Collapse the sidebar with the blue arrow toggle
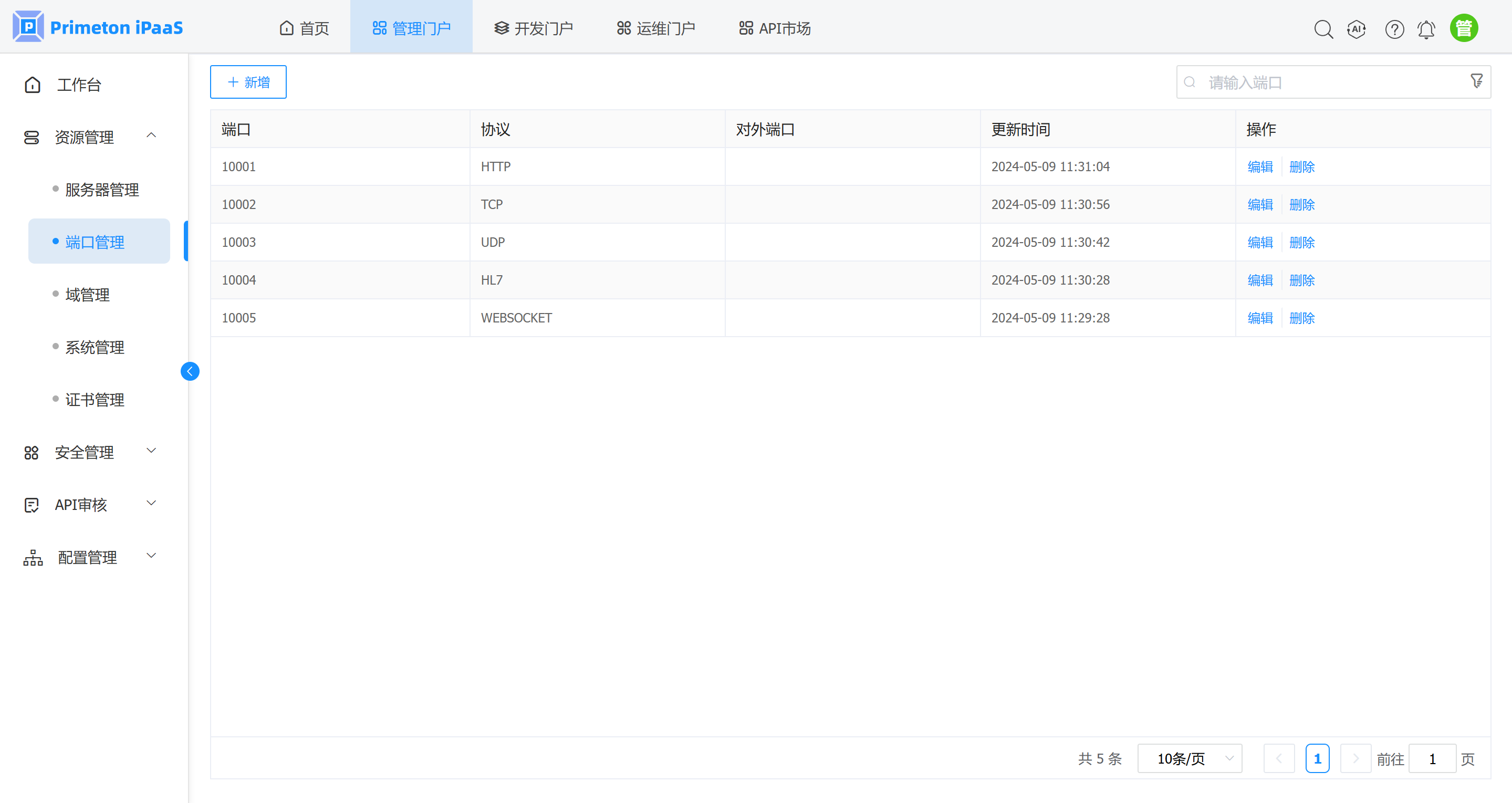1512x803 pixels. coord(190,371)
